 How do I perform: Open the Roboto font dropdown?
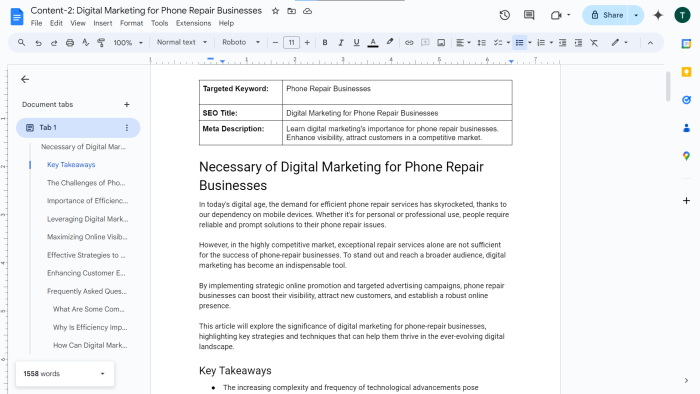tap(241, 42)
